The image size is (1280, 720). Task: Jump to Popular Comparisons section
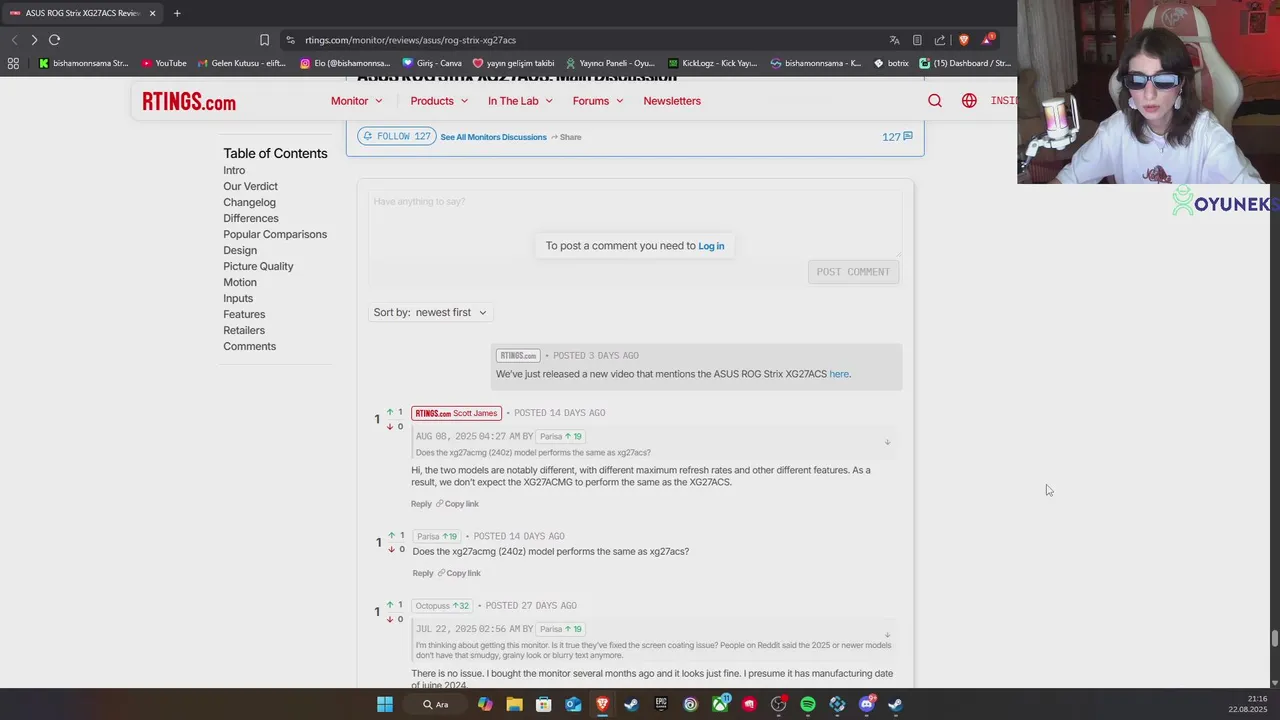point(275,234)
